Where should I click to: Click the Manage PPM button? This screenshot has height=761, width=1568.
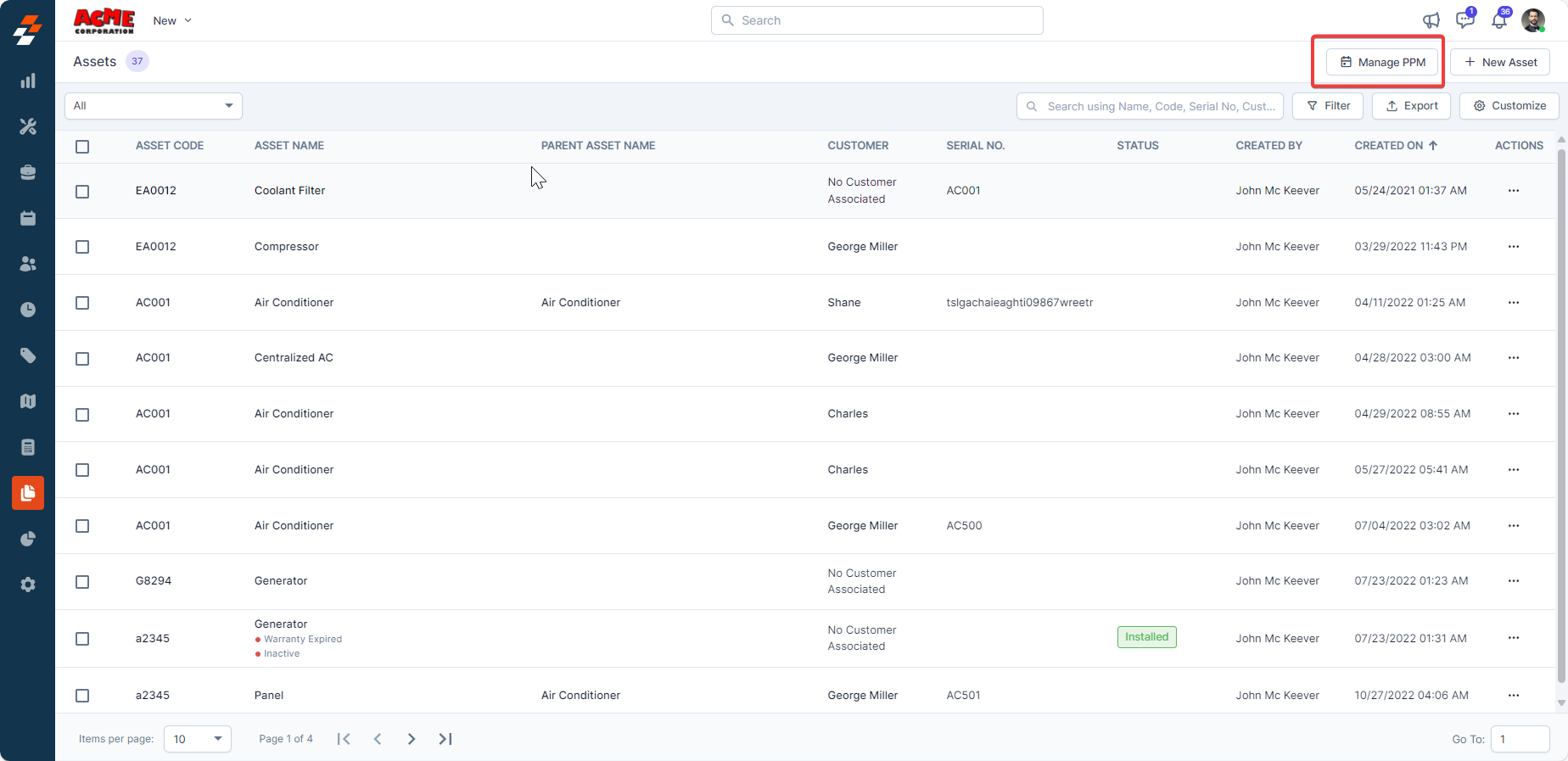click(1382, 62)
